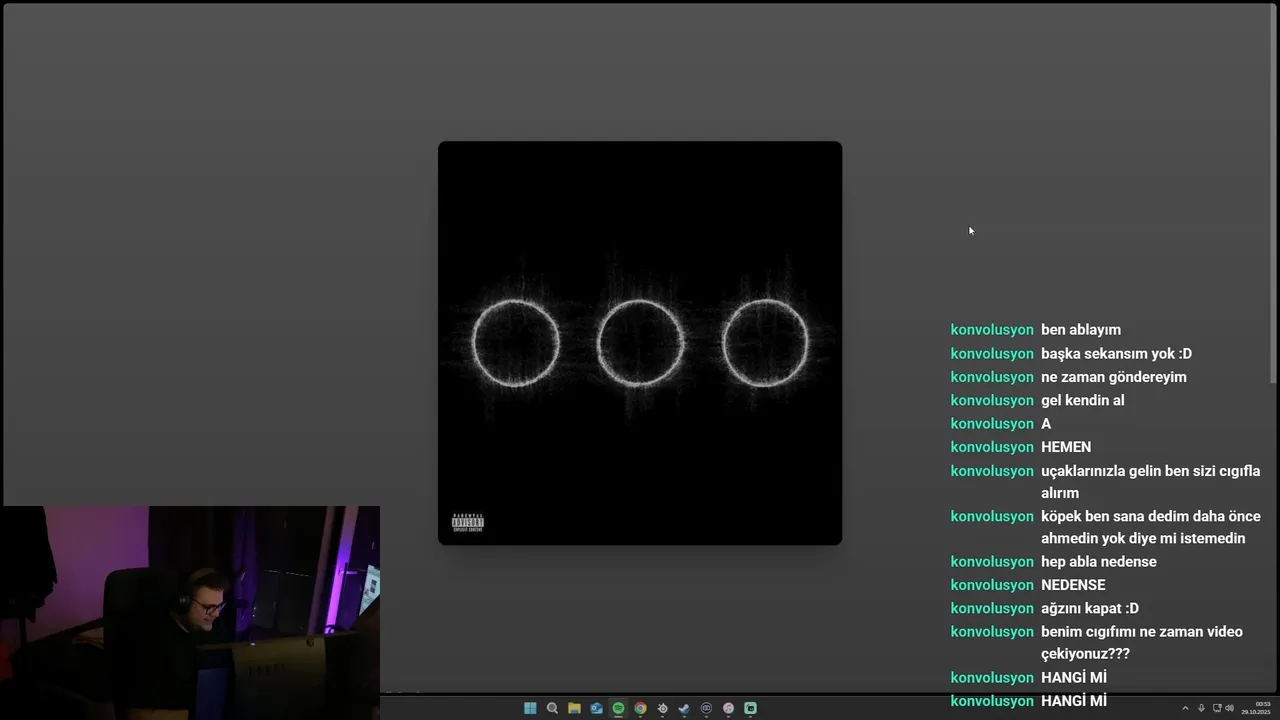Open the round purple taskbar app icon
Screen dimensions: 1280x720
tap(706, 708)
